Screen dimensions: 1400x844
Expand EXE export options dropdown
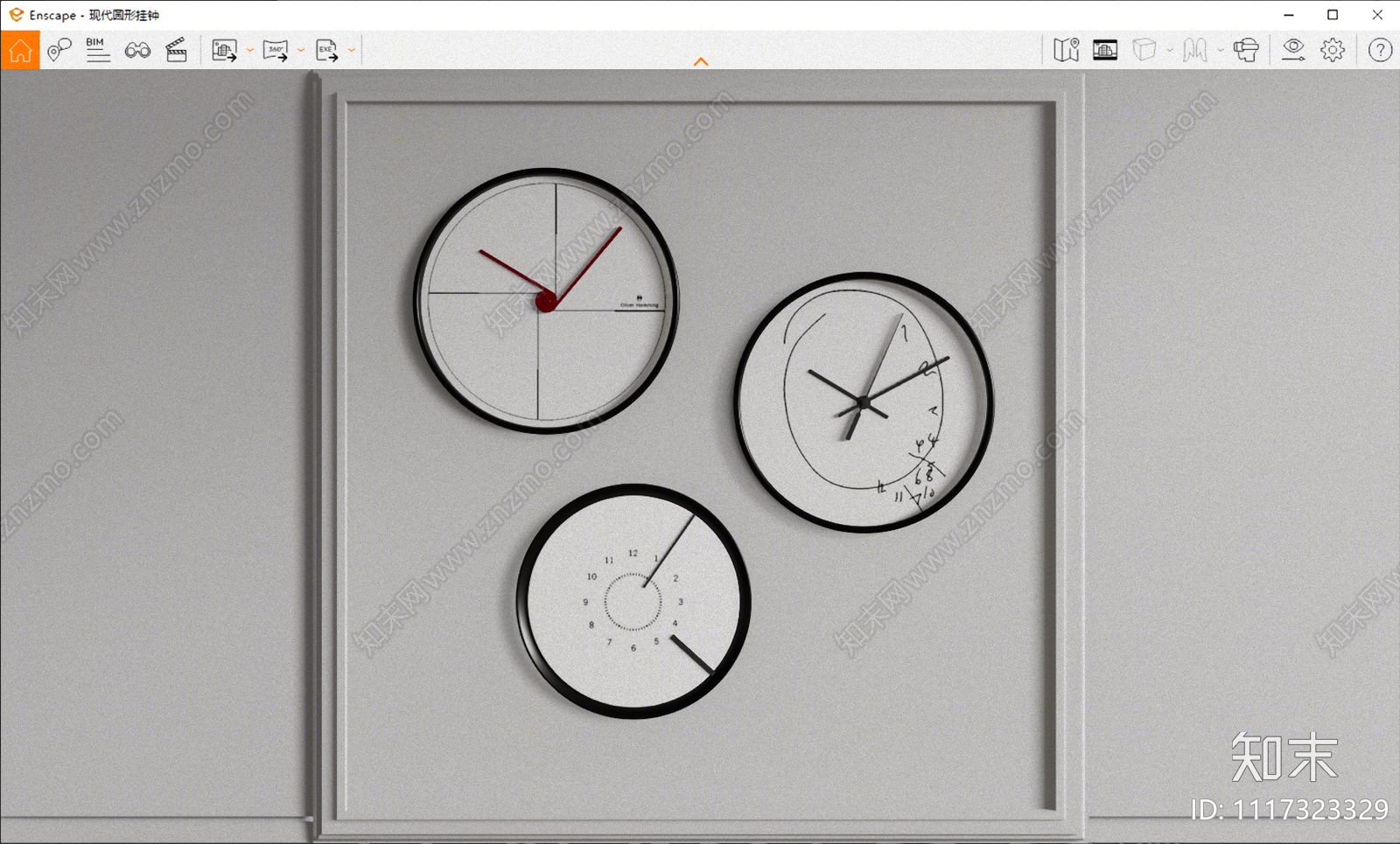tap(352, 51)
